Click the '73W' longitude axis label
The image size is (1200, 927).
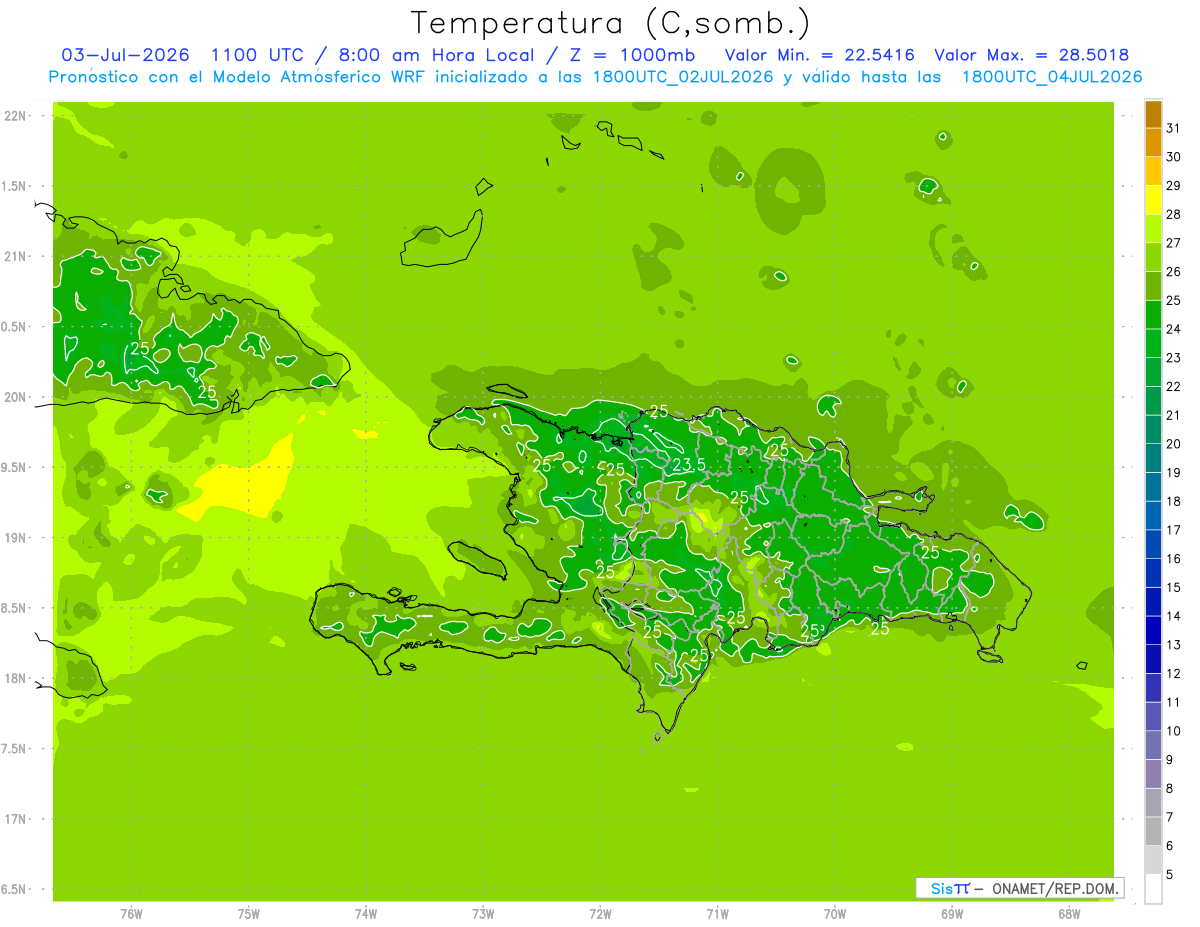pyautogui.click(x=483, y=914)
